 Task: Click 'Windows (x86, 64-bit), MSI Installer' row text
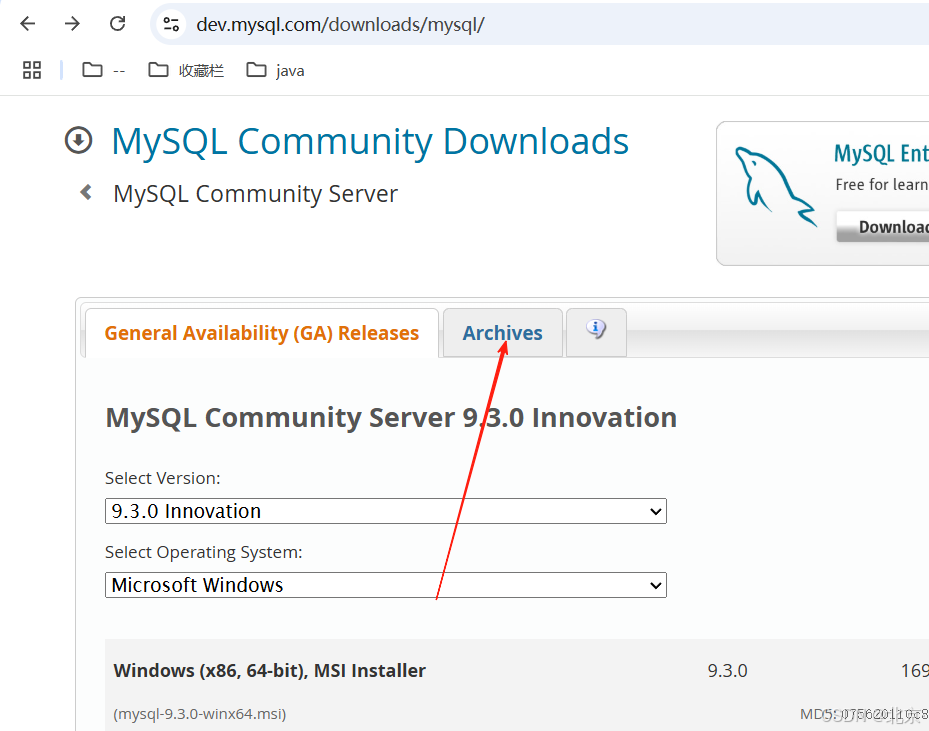pyautogui.click(x=270, y=671)
